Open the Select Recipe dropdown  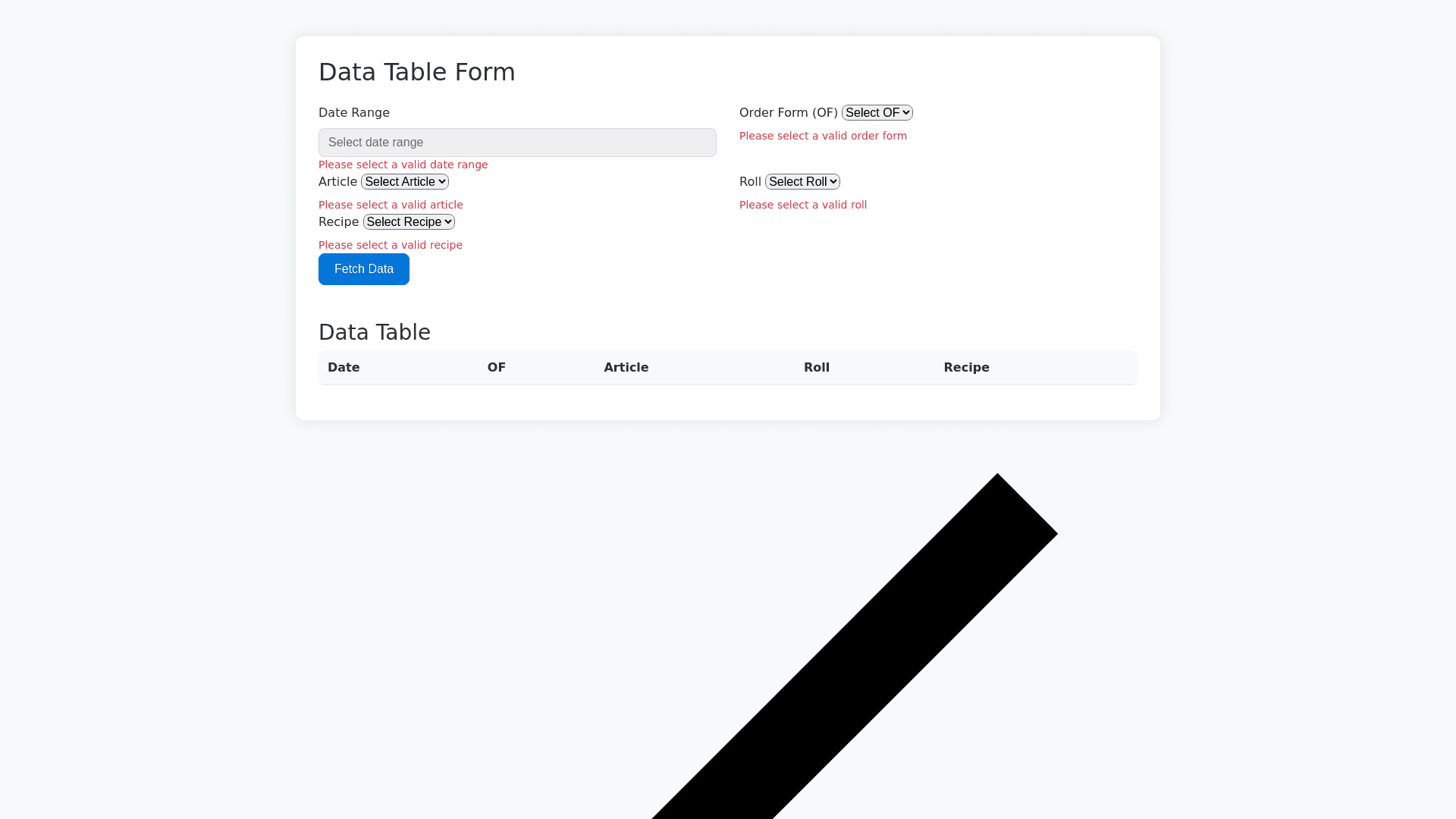coord(409,222)
